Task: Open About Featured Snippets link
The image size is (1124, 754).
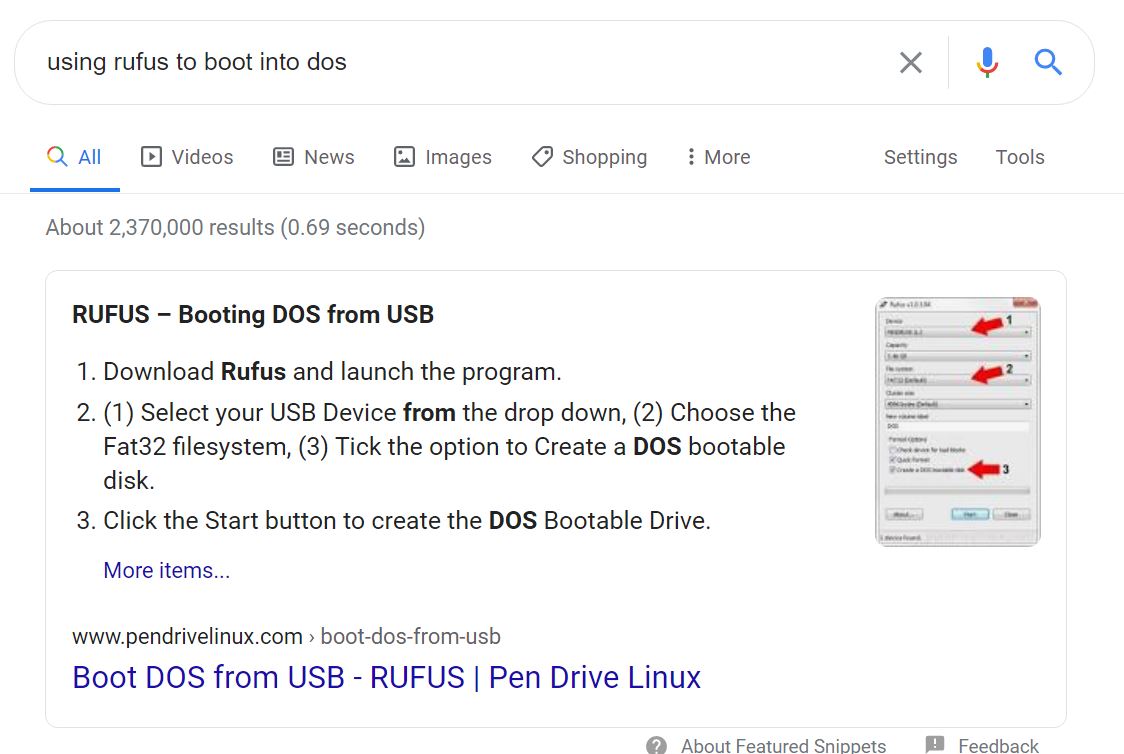Action: coord(784,746)
